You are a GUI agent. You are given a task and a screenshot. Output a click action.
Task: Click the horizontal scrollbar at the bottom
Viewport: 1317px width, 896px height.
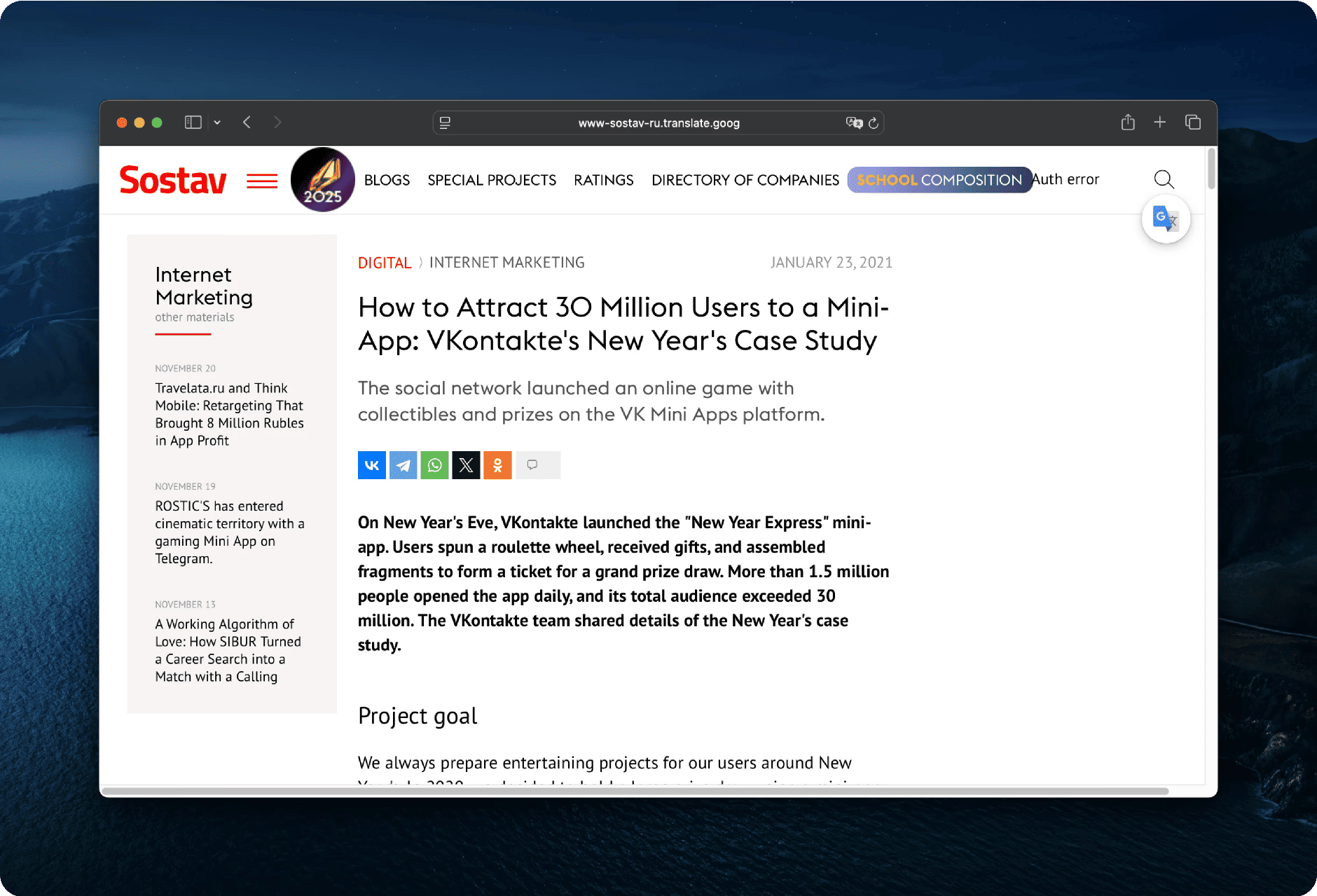tap(635, 792)
